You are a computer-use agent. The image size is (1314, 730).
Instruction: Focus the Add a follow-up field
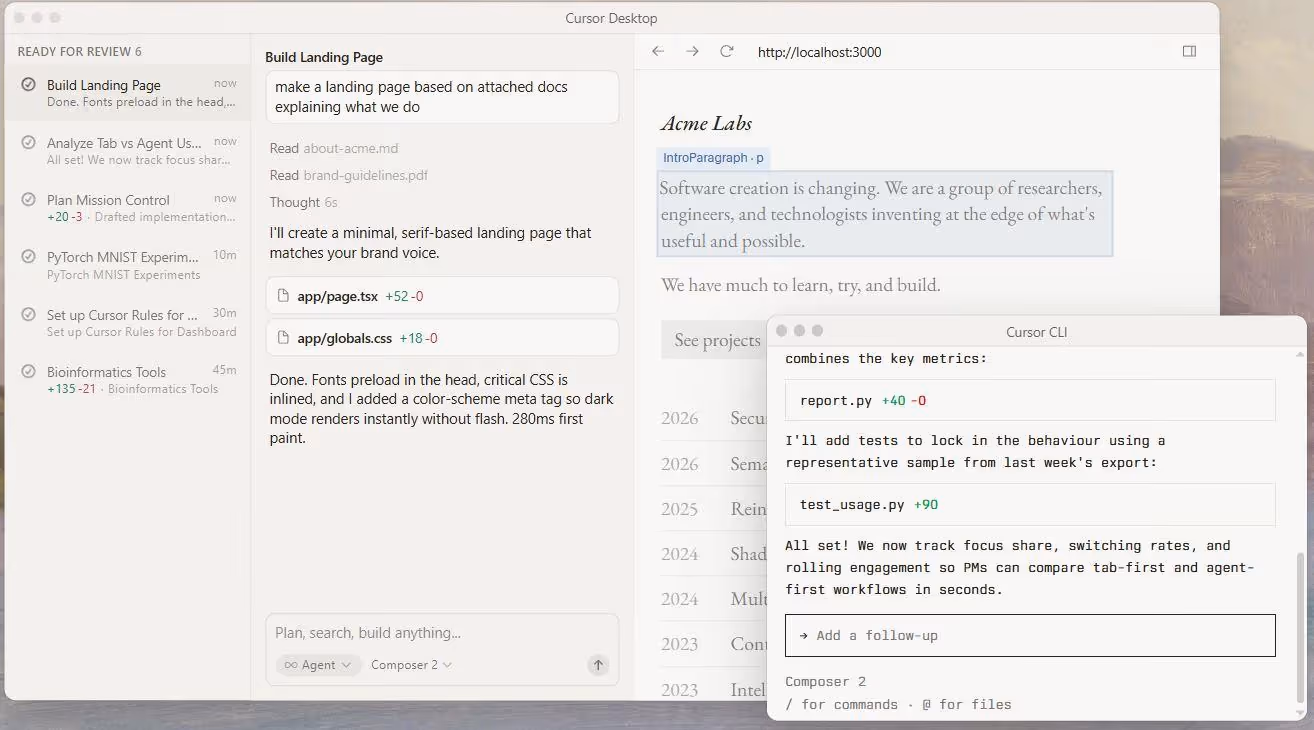pyautogui.click(x=1030, y=635)
